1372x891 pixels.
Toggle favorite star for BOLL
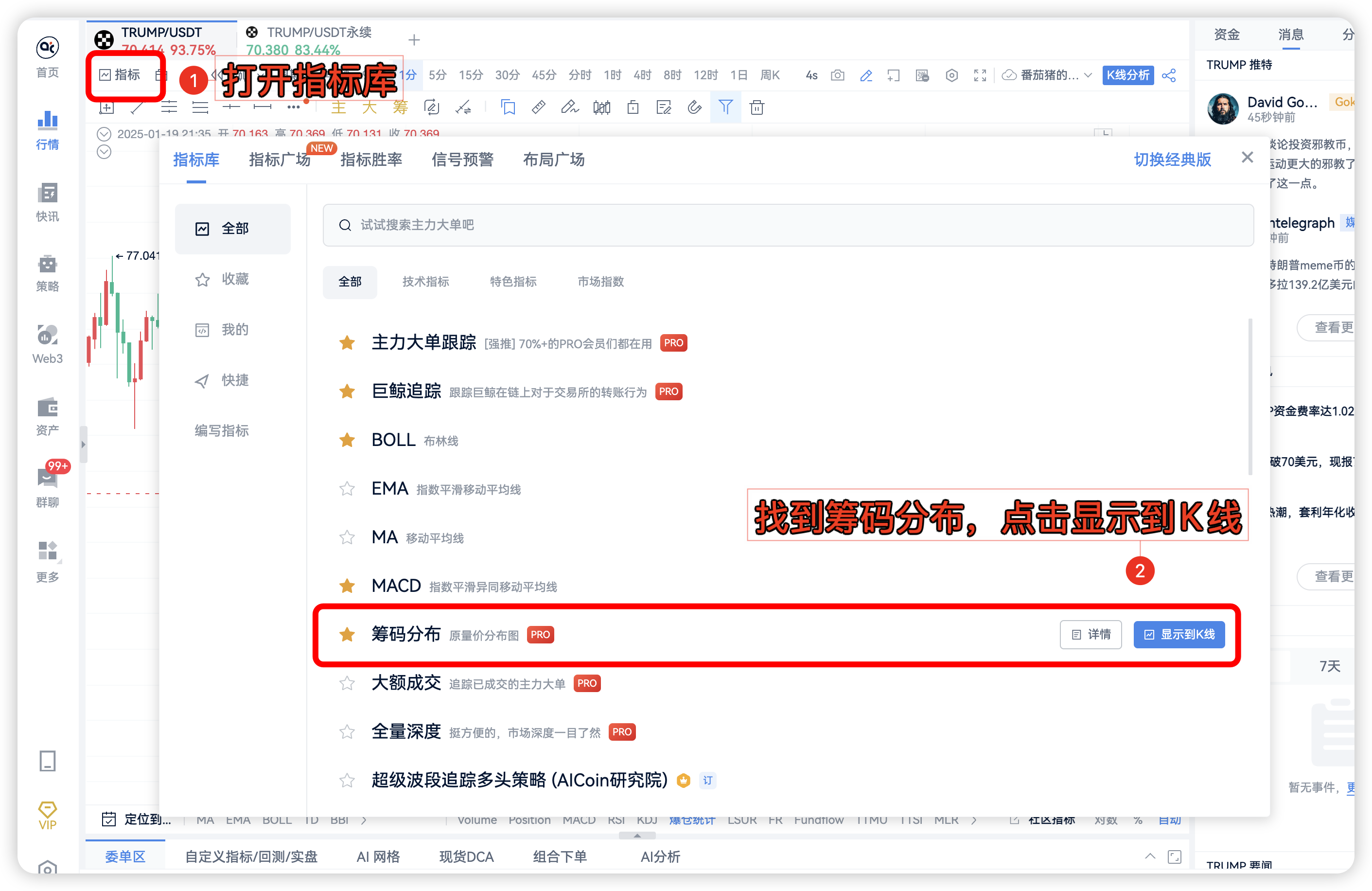point(347,440)
